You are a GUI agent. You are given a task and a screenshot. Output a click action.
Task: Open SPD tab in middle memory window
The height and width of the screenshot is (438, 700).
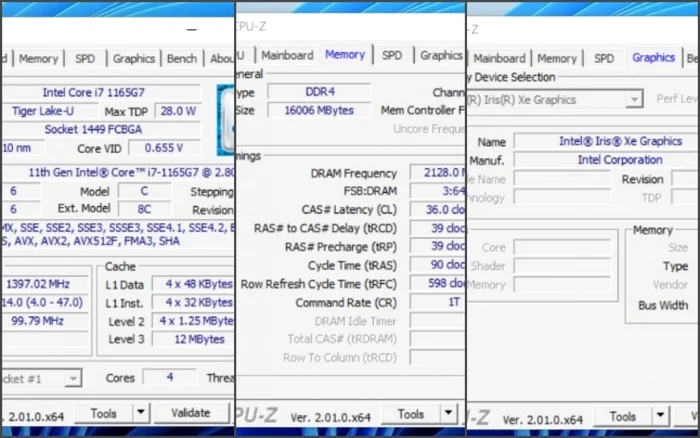(x=392, y=55)
